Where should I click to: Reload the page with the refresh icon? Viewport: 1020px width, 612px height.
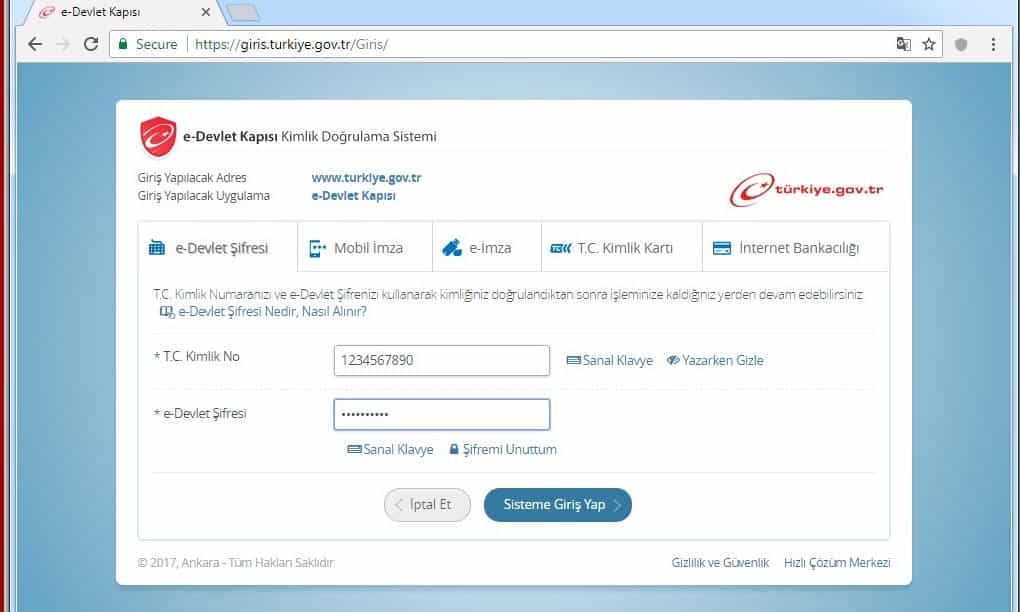coord(91,44)
